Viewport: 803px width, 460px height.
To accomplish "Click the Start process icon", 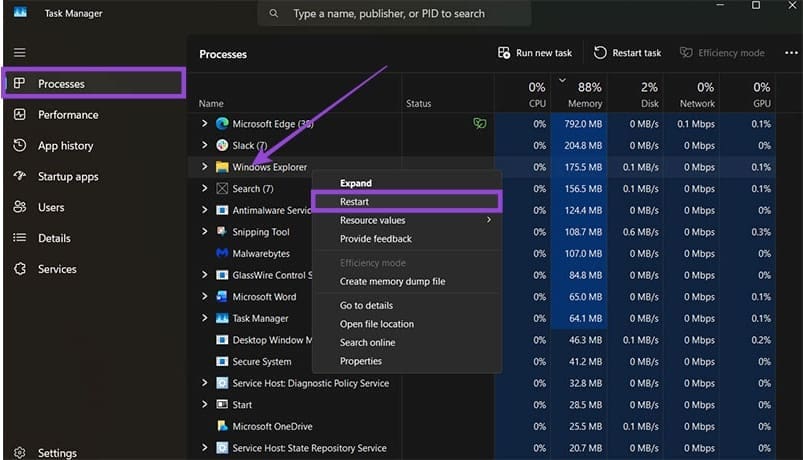I will point(222,404).
